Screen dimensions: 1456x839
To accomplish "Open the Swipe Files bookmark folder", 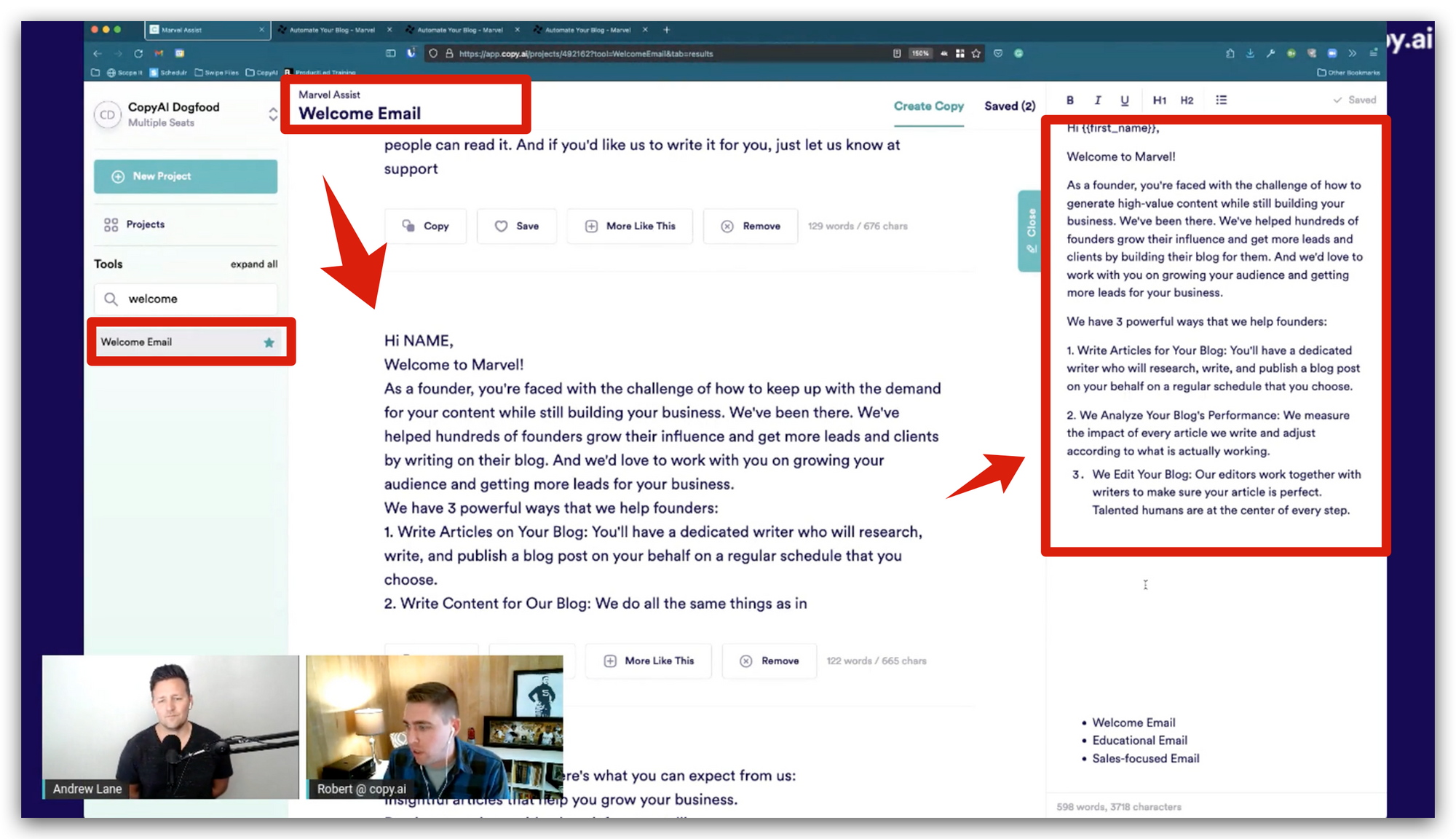I will (x=217, y=73).
